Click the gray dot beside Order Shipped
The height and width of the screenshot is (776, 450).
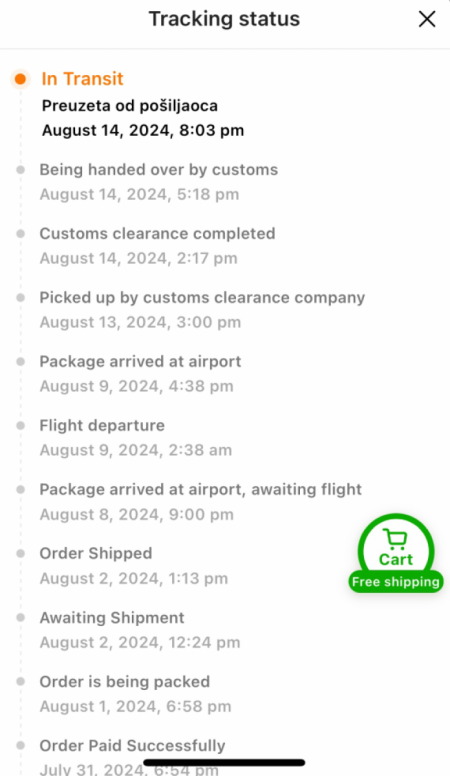20,553
